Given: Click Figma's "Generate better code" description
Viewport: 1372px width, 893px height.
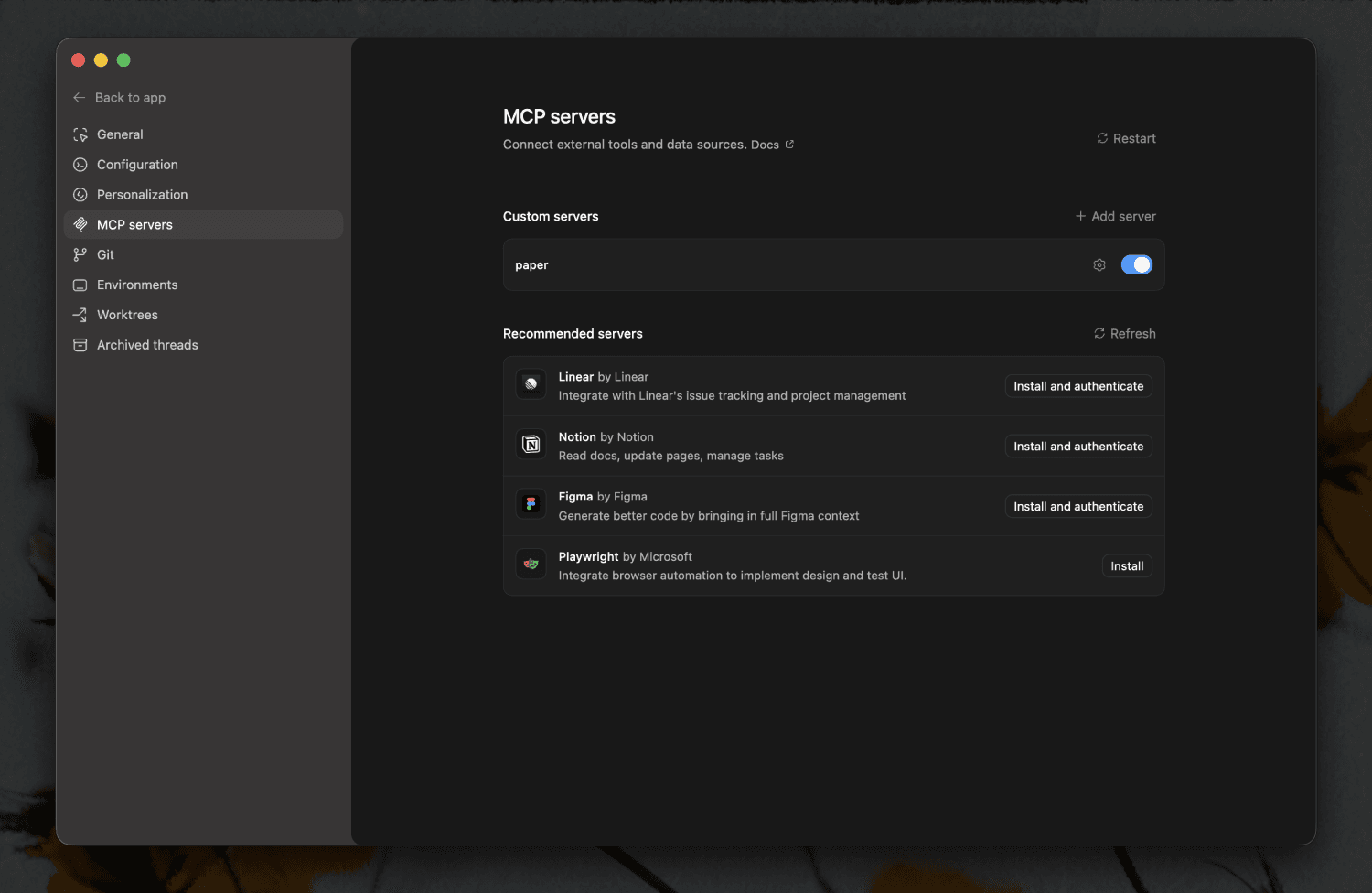Looking at the screenshot, I should [x=709, y=516].
